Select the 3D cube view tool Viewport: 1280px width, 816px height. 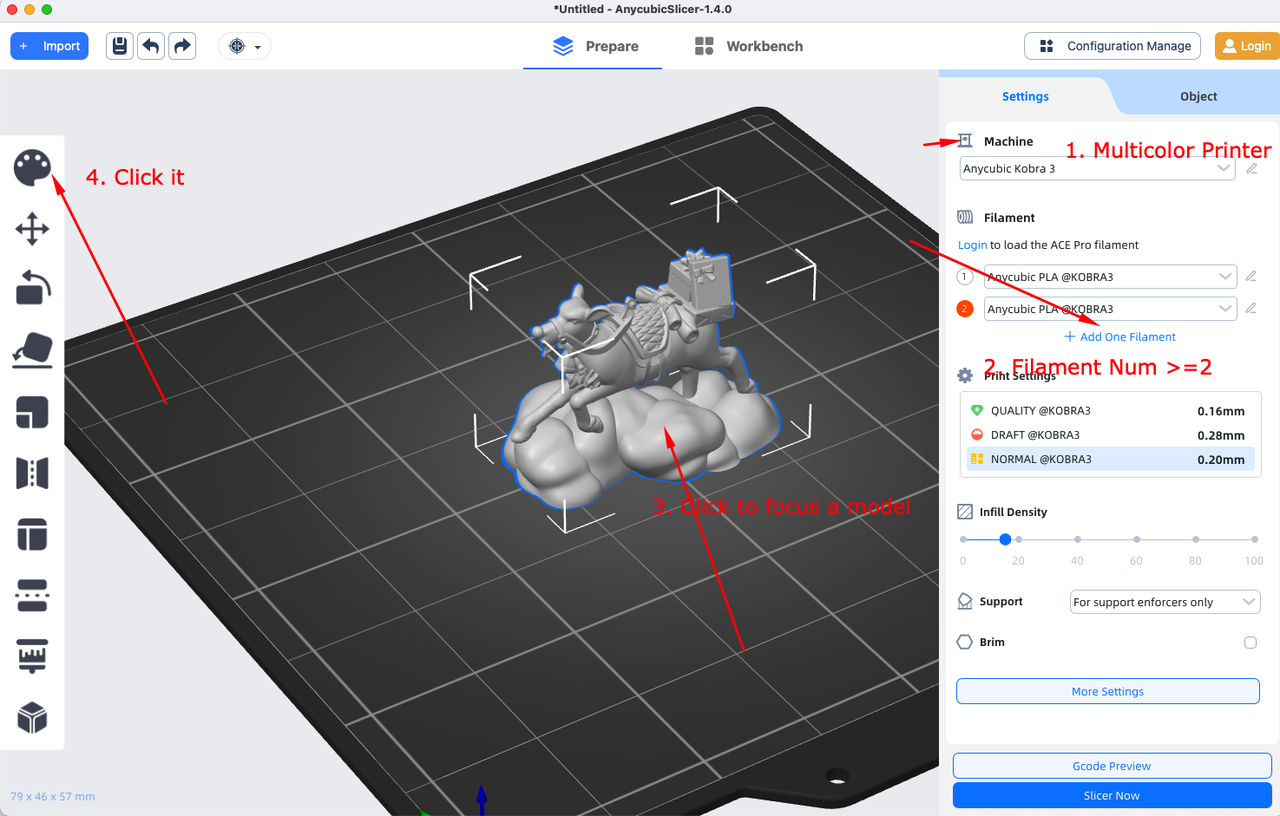pos(32,718)
